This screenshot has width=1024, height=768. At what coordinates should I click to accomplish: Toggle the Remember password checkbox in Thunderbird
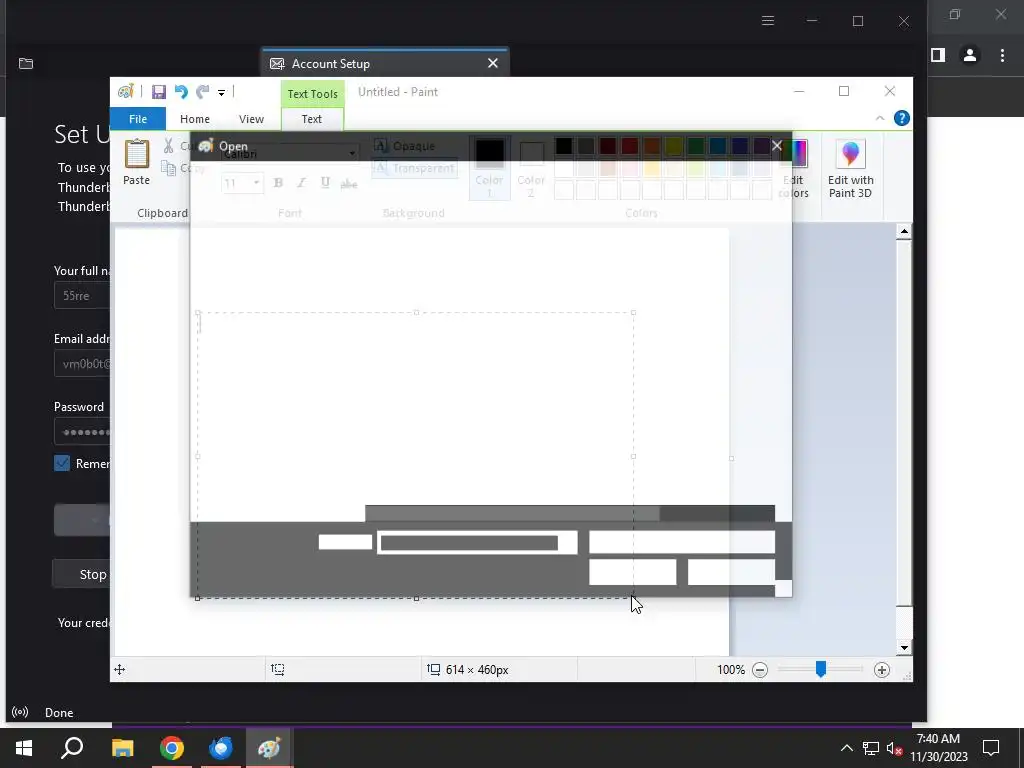(x=62, y=464)
